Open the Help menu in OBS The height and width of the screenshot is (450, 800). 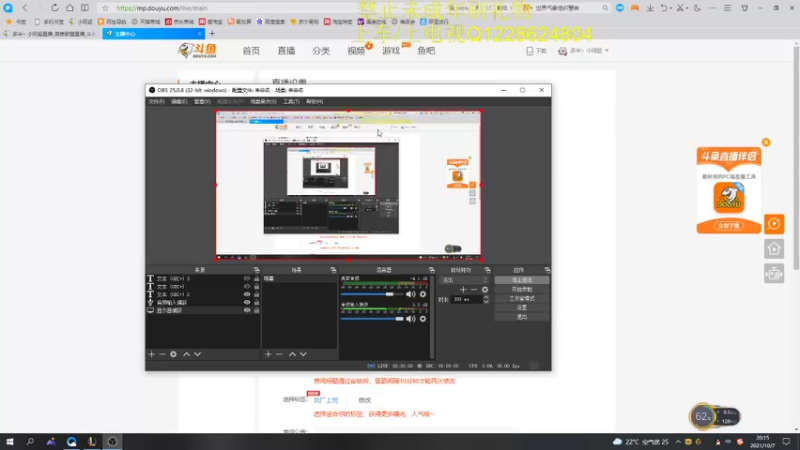point(314,102)
